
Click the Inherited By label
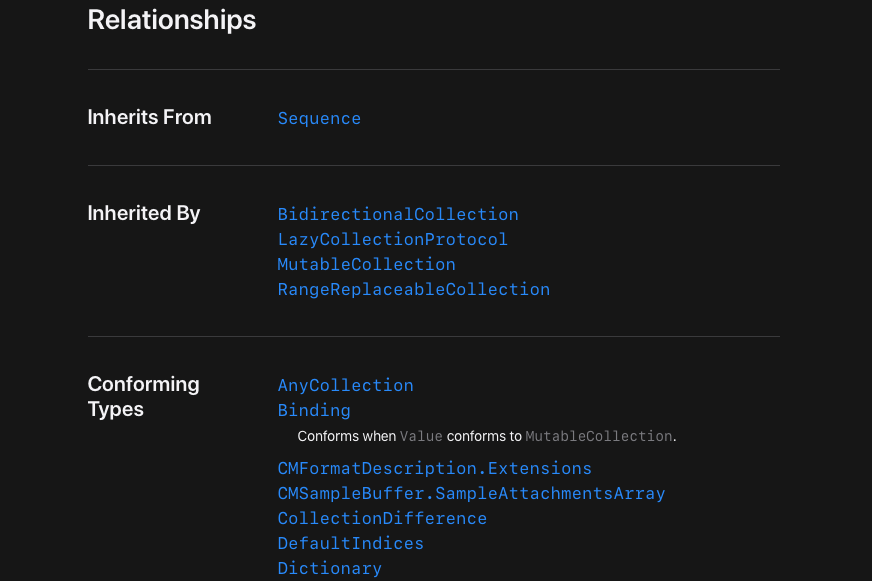tap(144, 213)
